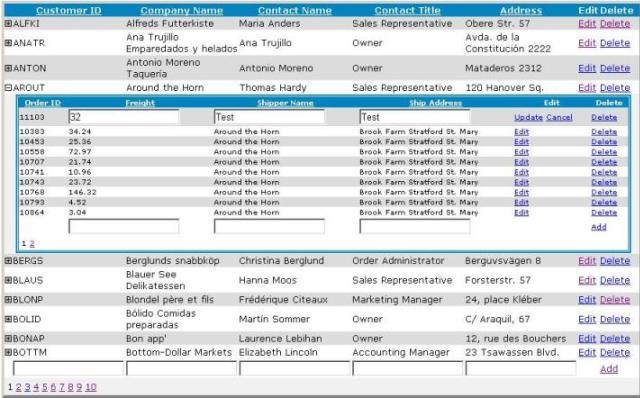
Task: Click Update for order 11103
Action: 528,118
